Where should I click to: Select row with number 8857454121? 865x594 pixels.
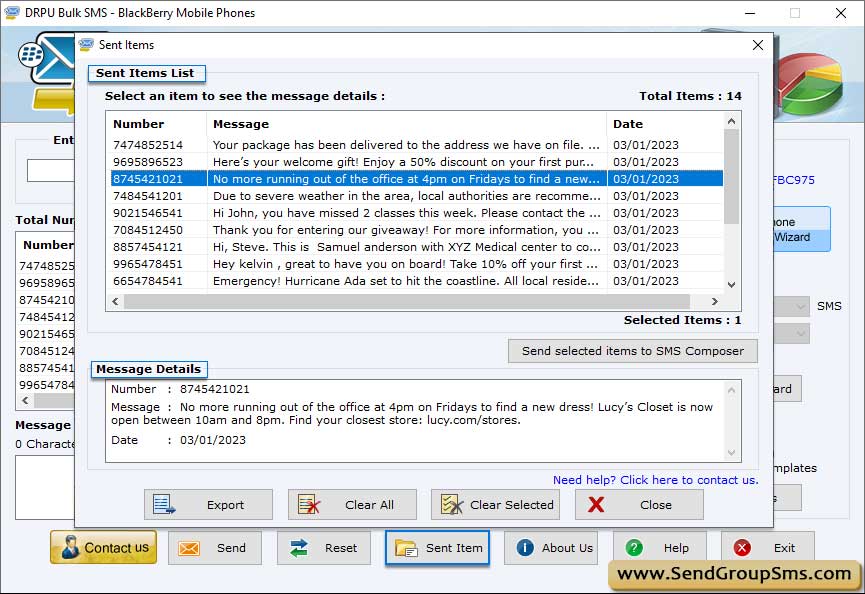point(415,247)
